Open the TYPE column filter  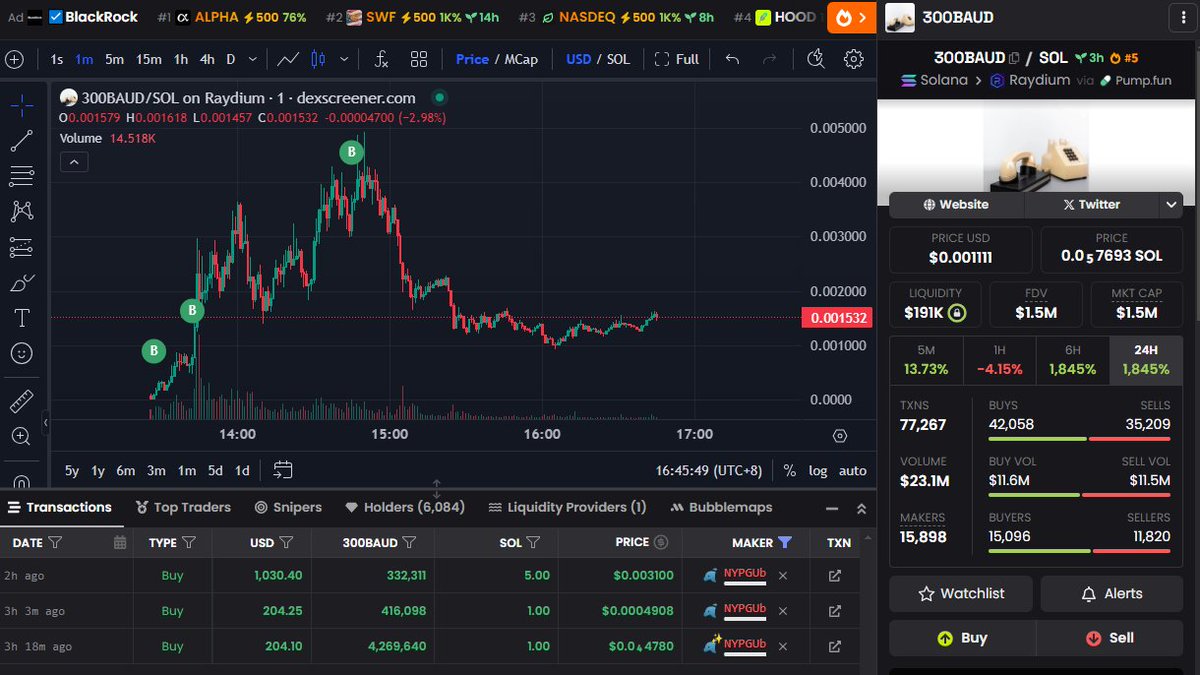[x=189, y=542]
